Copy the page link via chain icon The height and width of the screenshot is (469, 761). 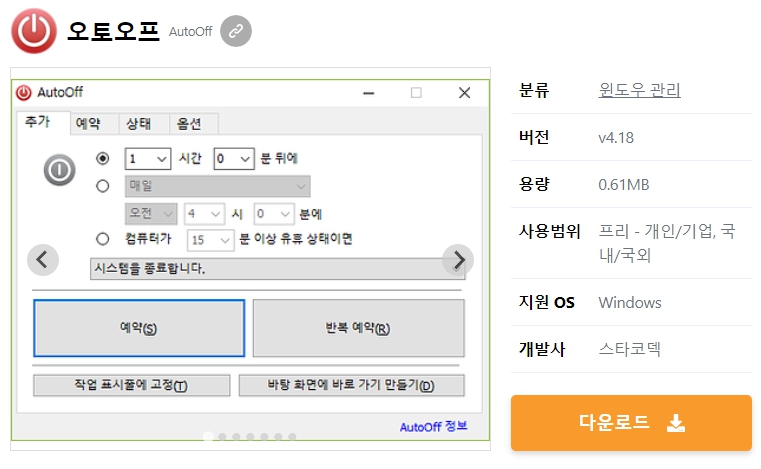[236, 31]
